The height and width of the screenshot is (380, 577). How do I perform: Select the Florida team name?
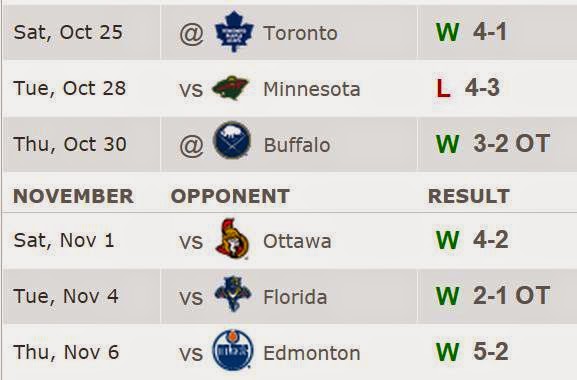(295, 297)
